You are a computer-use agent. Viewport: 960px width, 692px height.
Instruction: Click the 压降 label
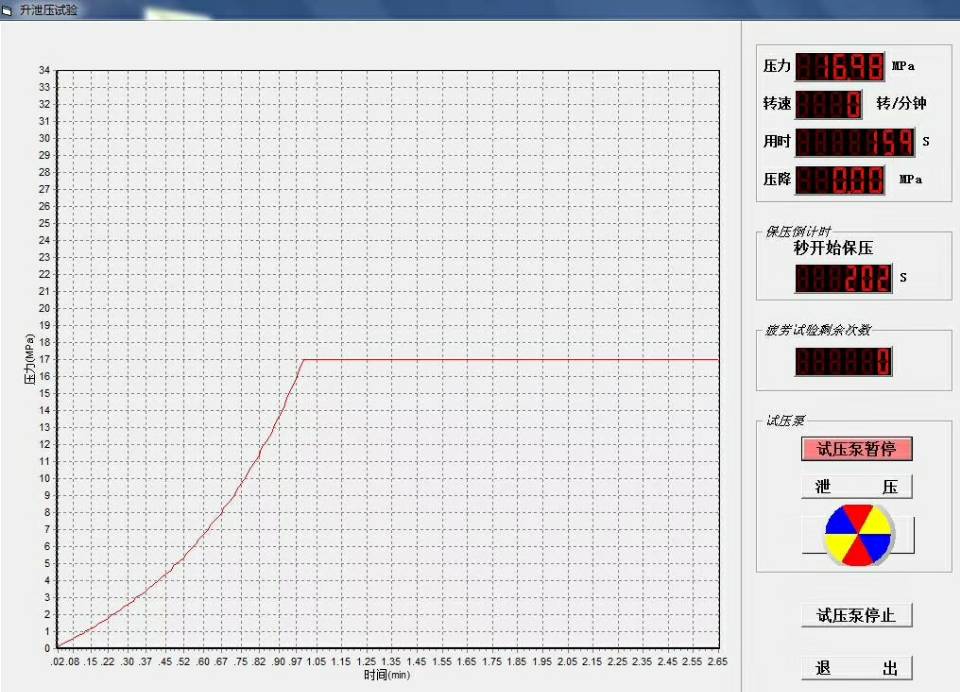point(777,179)
